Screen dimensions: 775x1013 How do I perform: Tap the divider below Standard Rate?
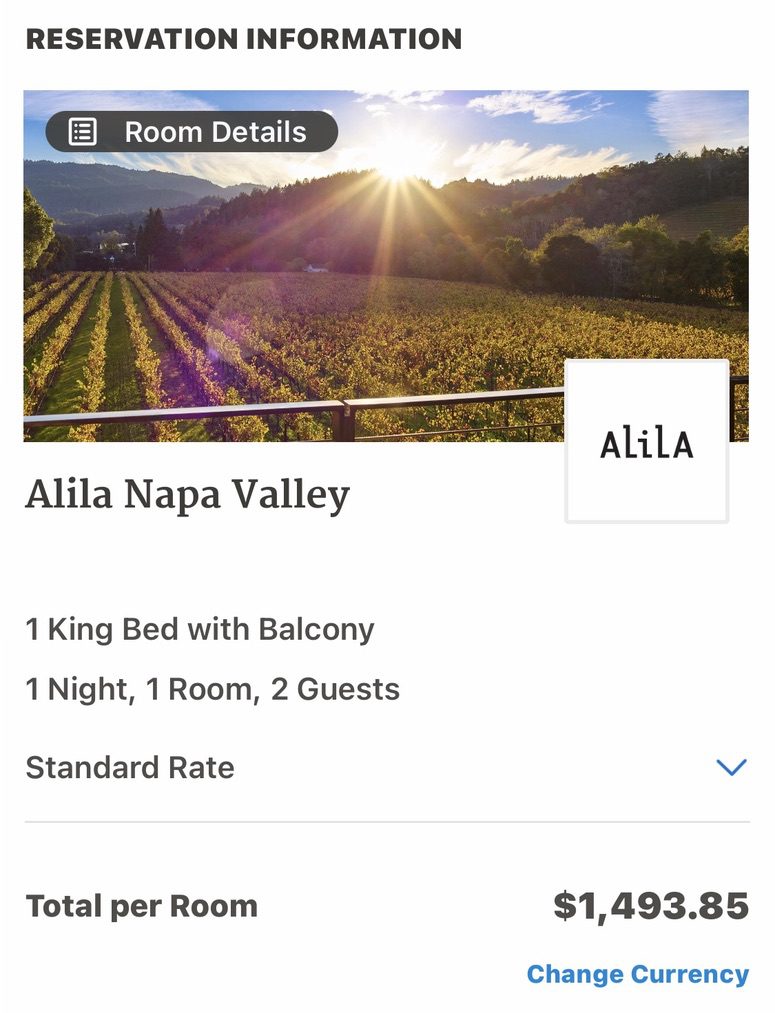coord(387,822)
